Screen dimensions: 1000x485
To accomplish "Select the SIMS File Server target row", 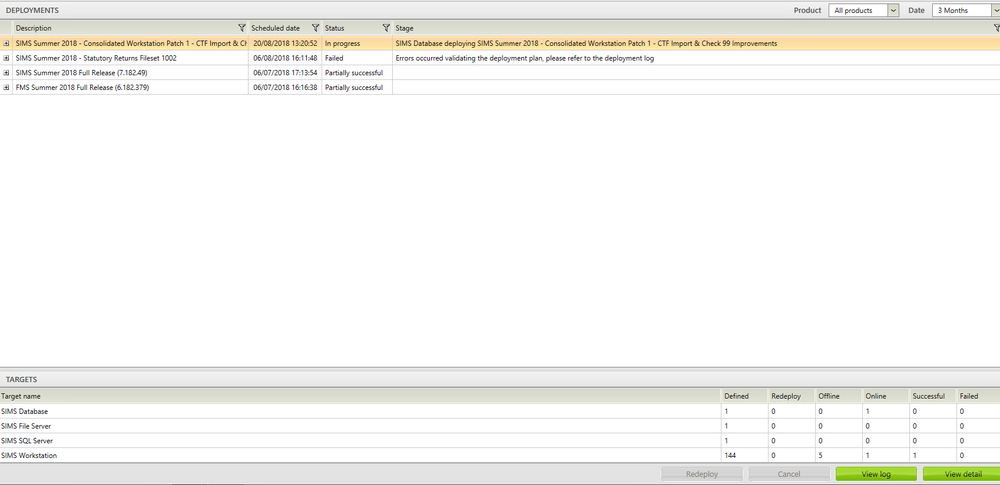I will [500, 426].
